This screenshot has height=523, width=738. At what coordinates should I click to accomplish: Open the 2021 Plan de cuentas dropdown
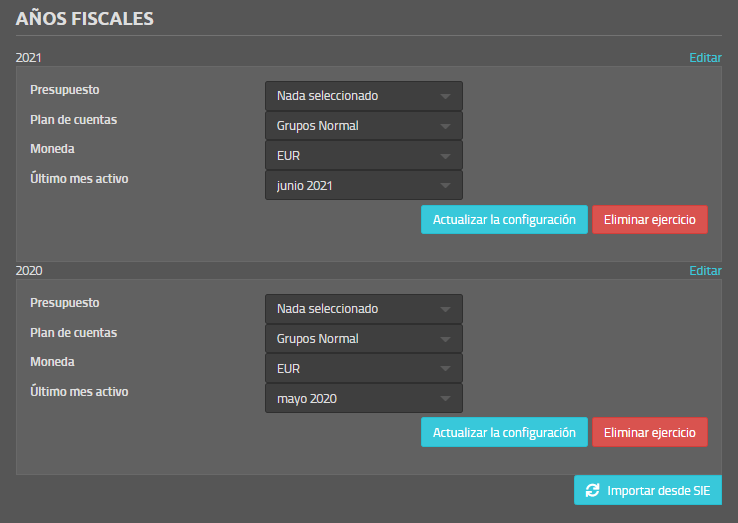click(364, 126)
